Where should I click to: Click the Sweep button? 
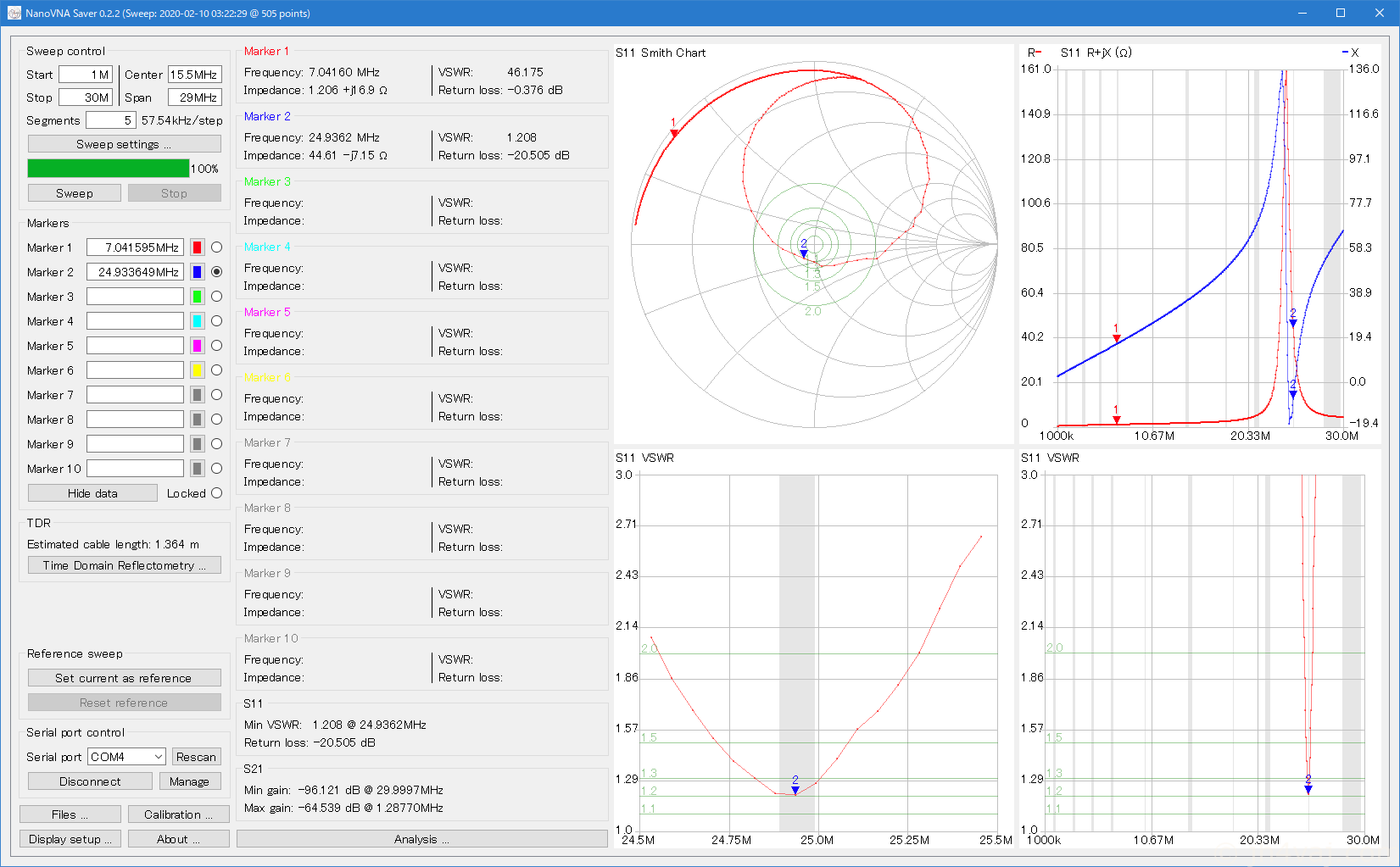75,193
